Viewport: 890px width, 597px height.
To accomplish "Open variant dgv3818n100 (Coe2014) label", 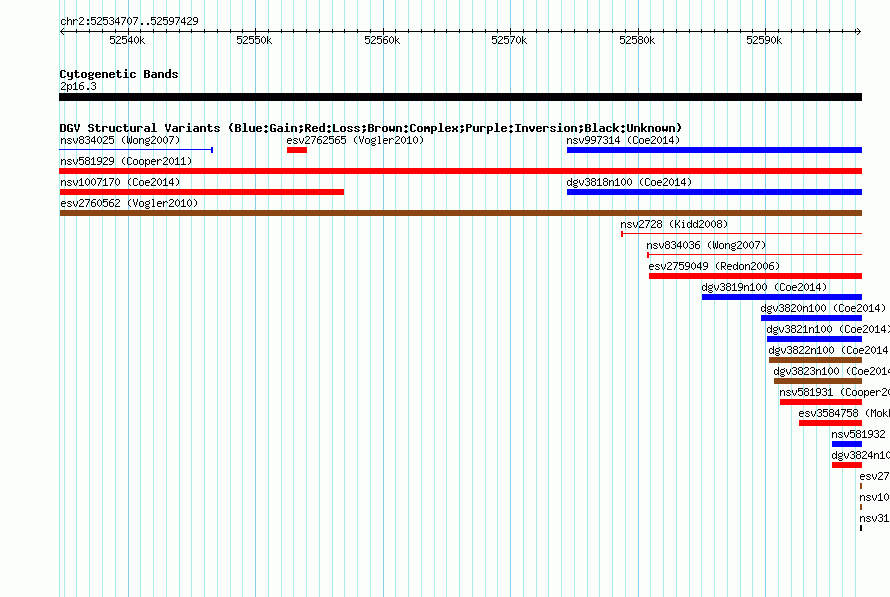I will [x=629, y=182].
